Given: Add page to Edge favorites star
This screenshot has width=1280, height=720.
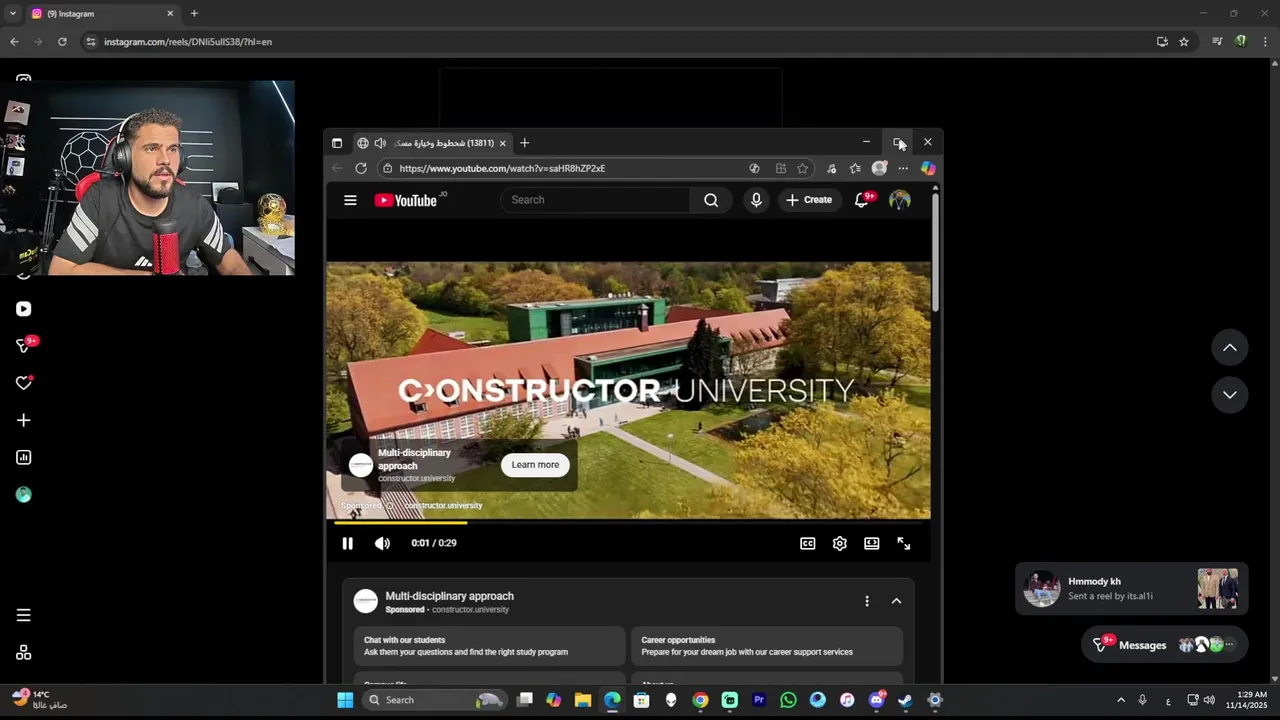Looking at the screenshot, I should tap(802, 168).
